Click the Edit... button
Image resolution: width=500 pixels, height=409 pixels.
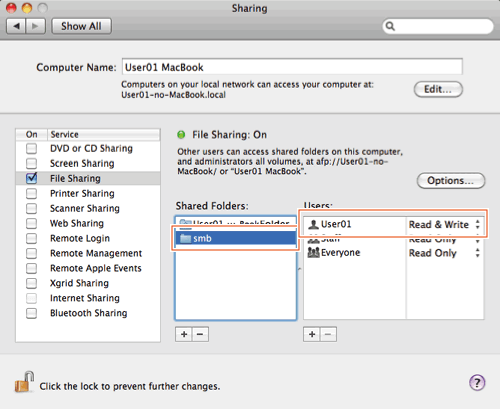click(438, 89)
